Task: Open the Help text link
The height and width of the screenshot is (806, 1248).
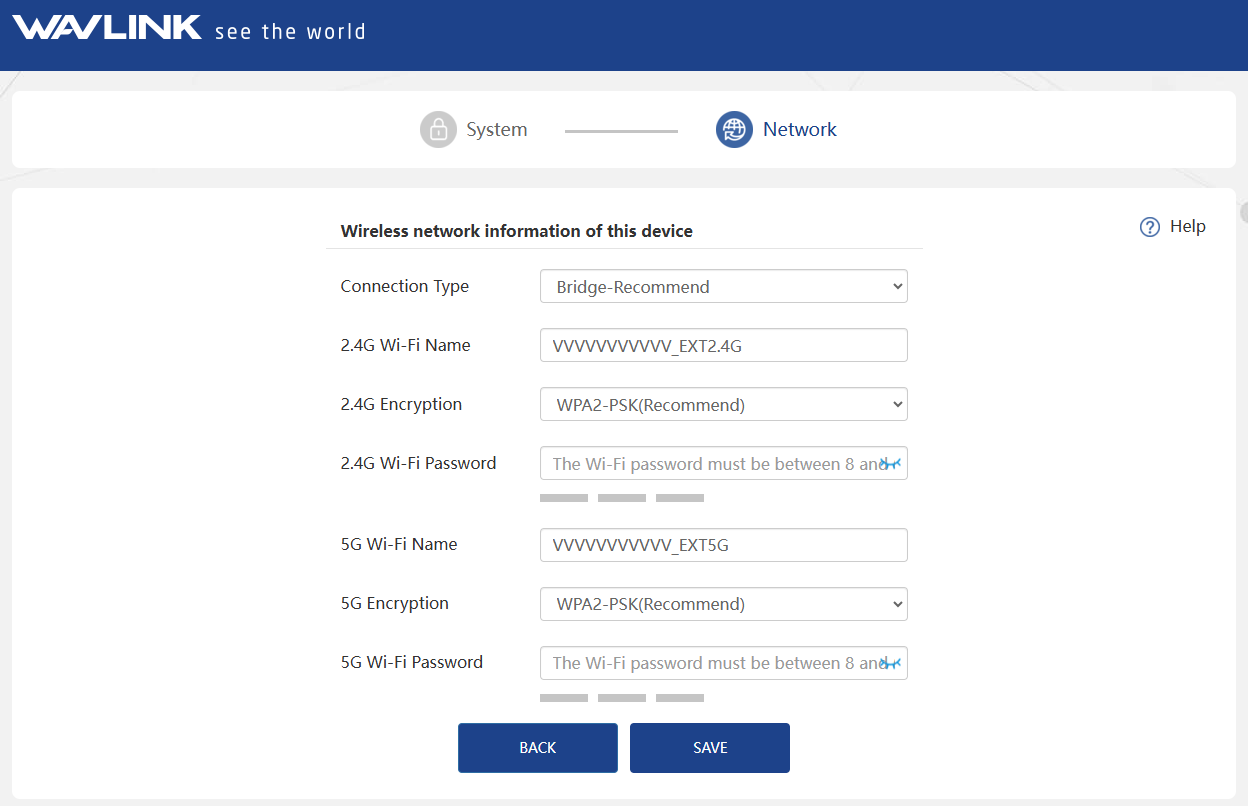Action: click(x=1187, y=227)
